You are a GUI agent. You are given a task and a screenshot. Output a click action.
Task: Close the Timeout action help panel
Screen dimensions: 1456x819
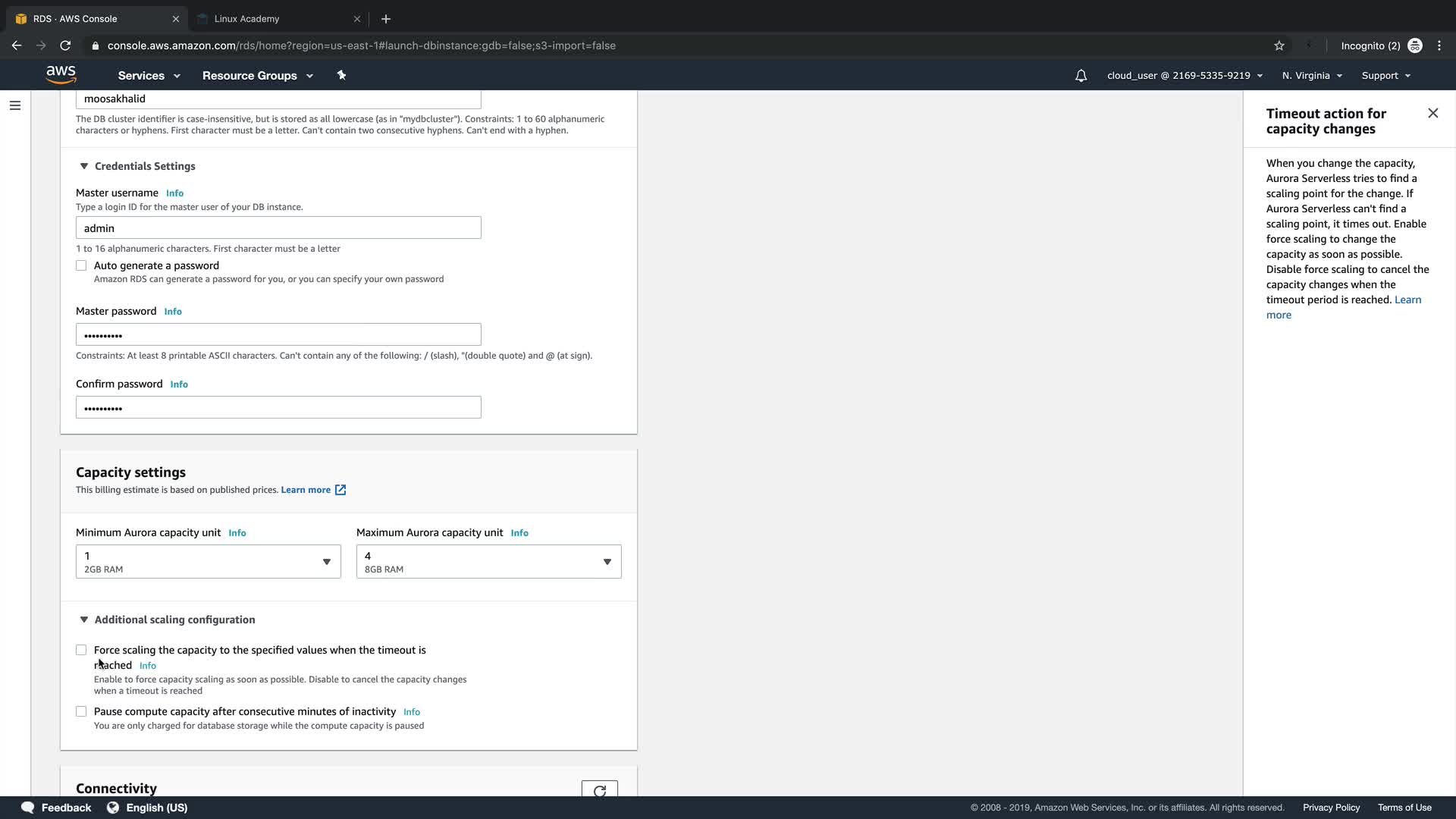point(1432,113)
